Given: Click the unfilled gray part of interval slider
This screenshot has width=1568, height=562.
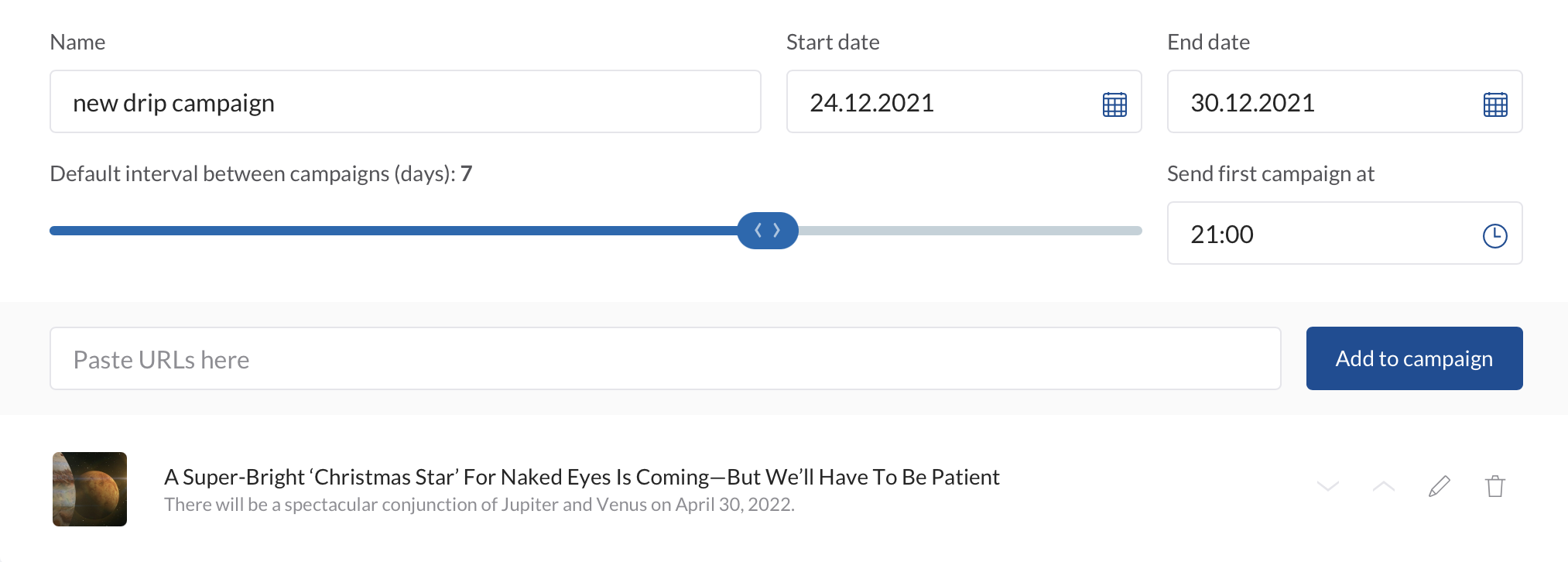Looking at the screenshot, I should pyautogui.click(x=969, y=231).
